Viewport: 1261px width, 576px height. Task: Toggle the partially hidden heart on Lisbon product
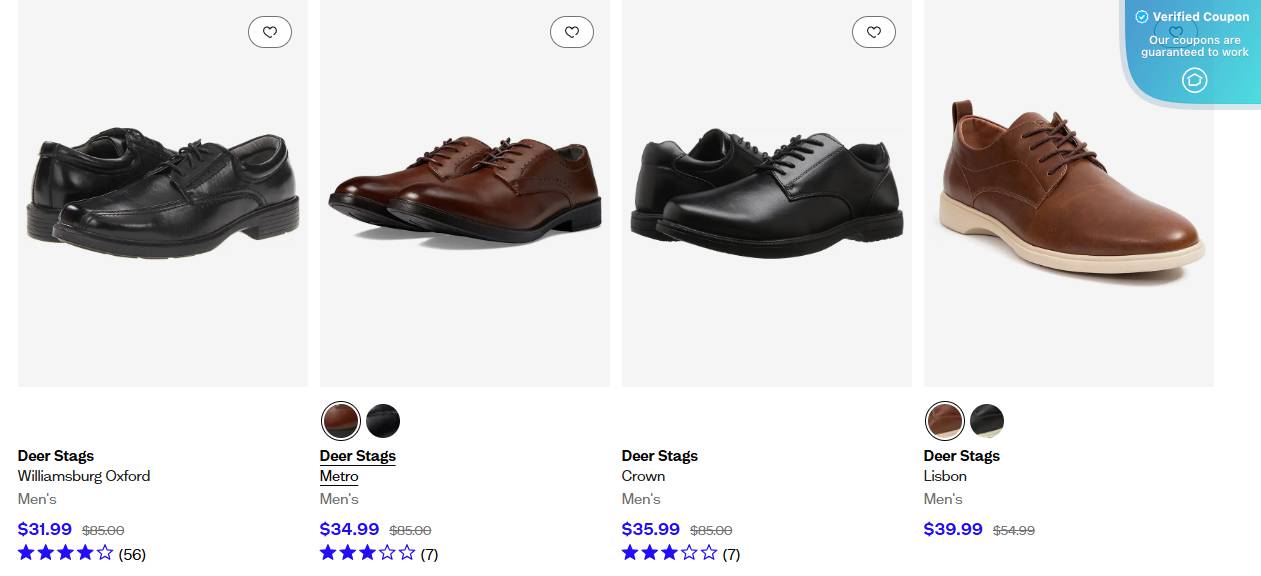(x=1176, y=33)
